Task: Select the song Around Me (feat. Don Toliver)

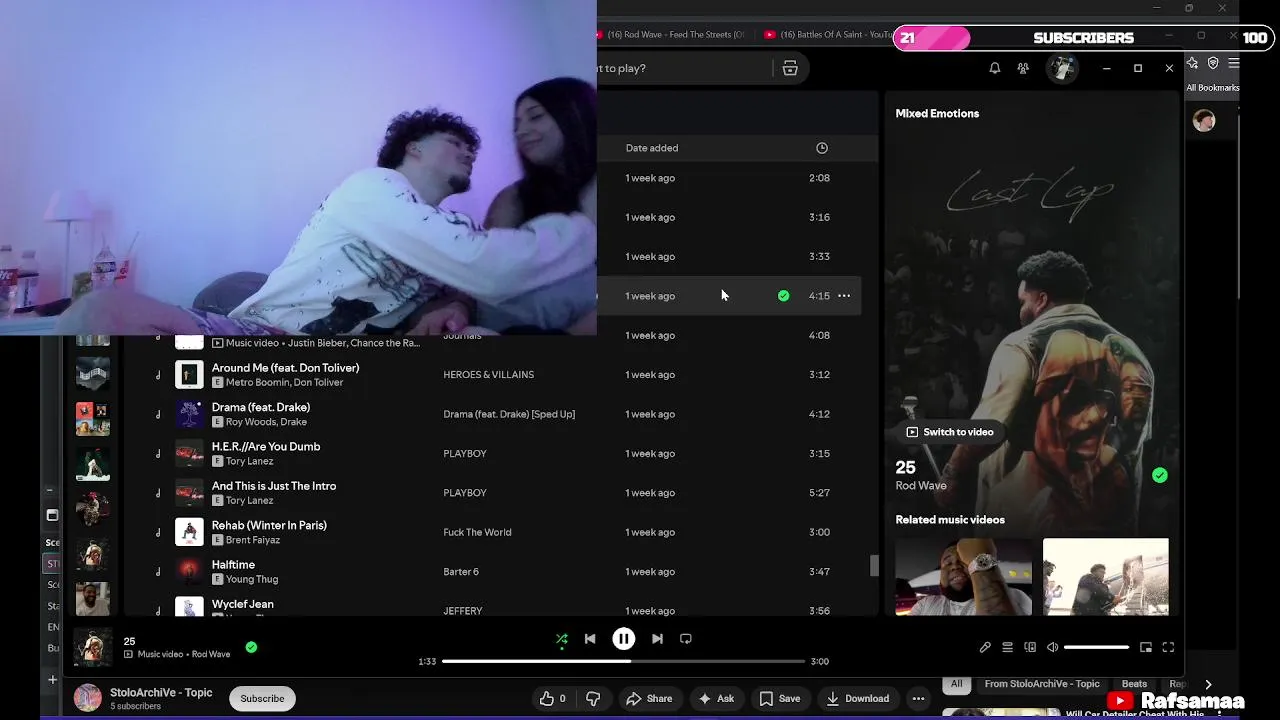Action: tap(285, 368)
